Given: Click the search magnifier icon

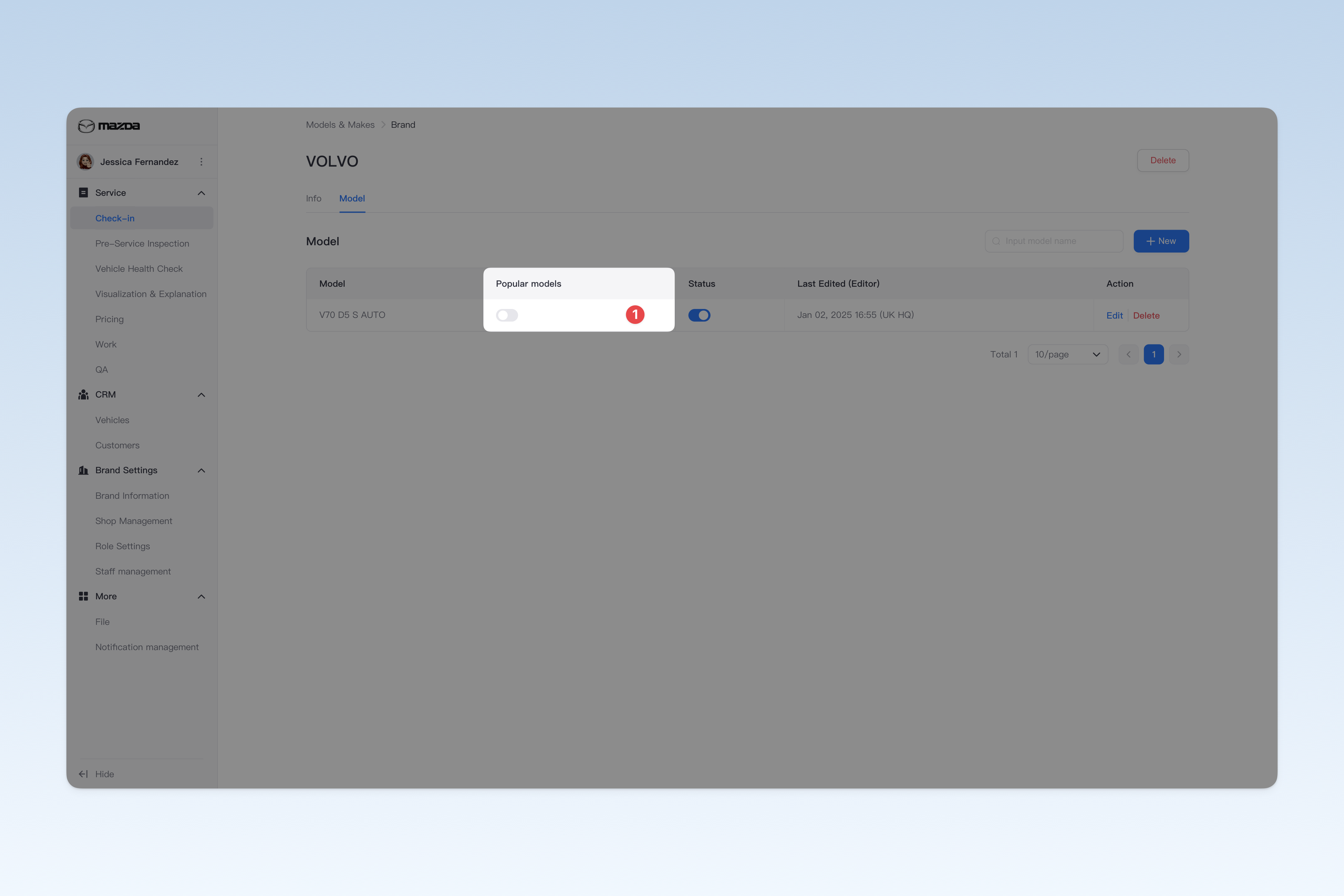Looking at the screenshot, I should [996, 241].
